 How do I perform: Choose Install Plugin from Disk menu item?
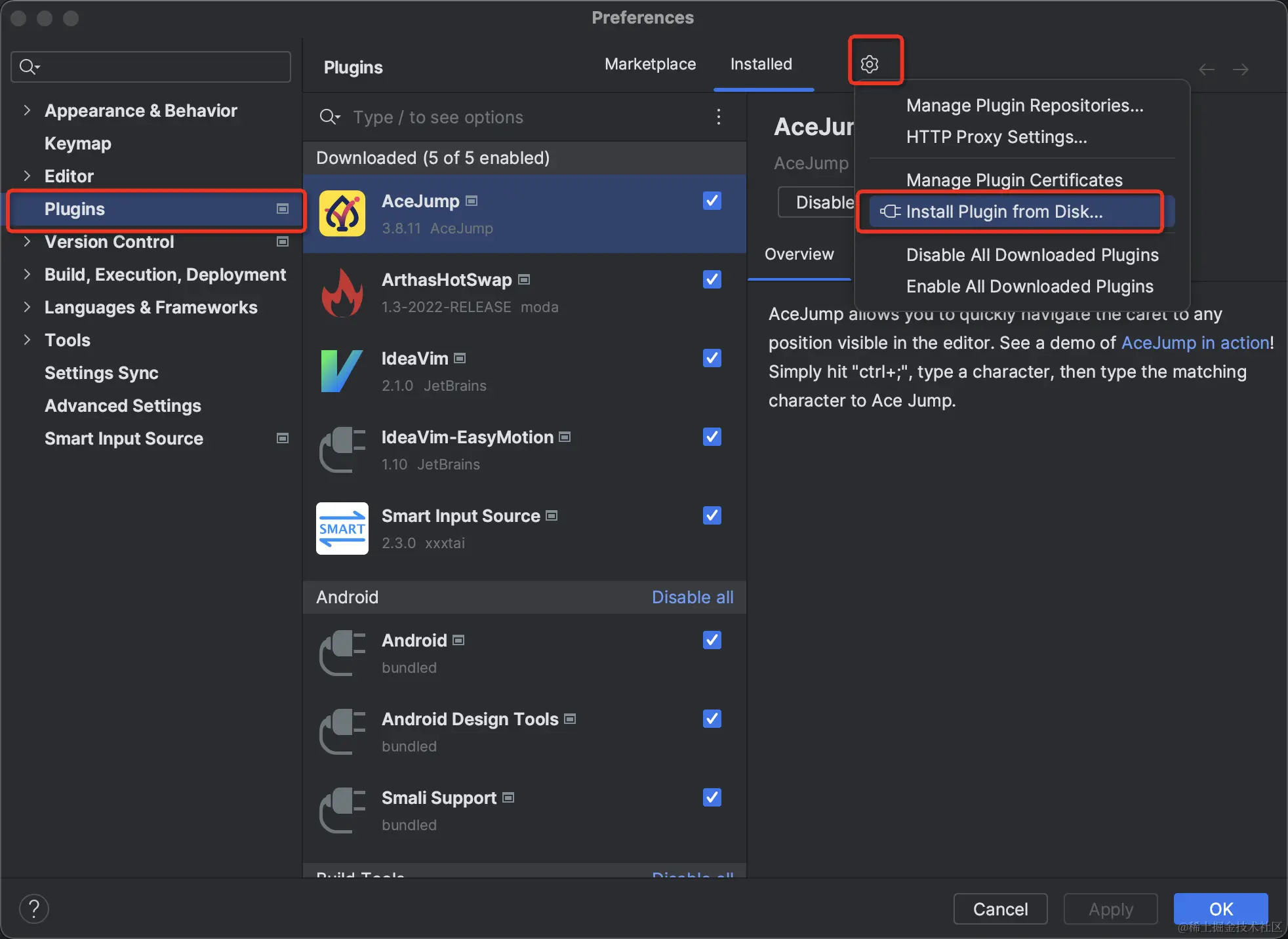click(x=1003, y=211)
